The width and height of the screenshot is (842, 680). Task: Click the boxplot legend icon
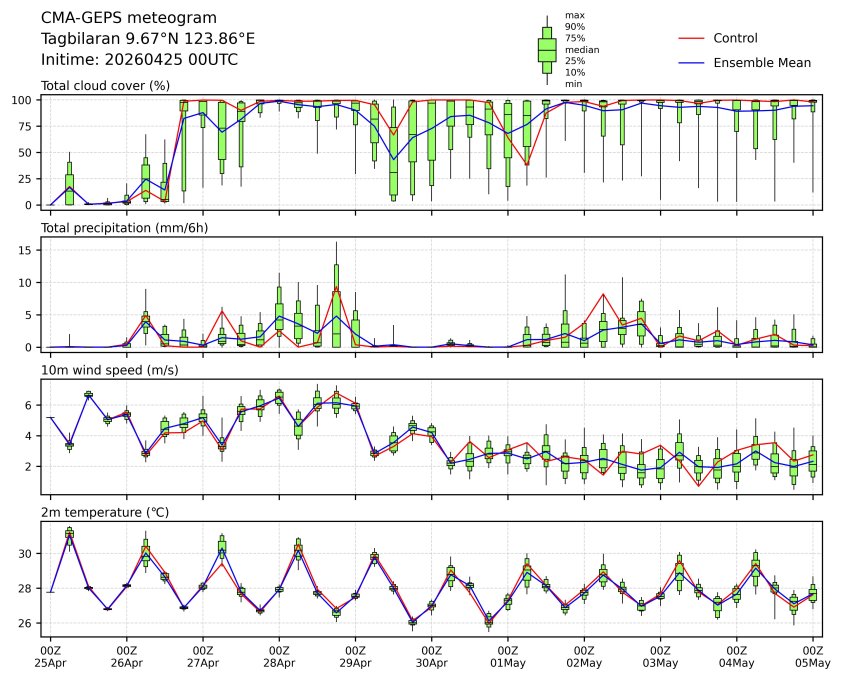point(547,50)
